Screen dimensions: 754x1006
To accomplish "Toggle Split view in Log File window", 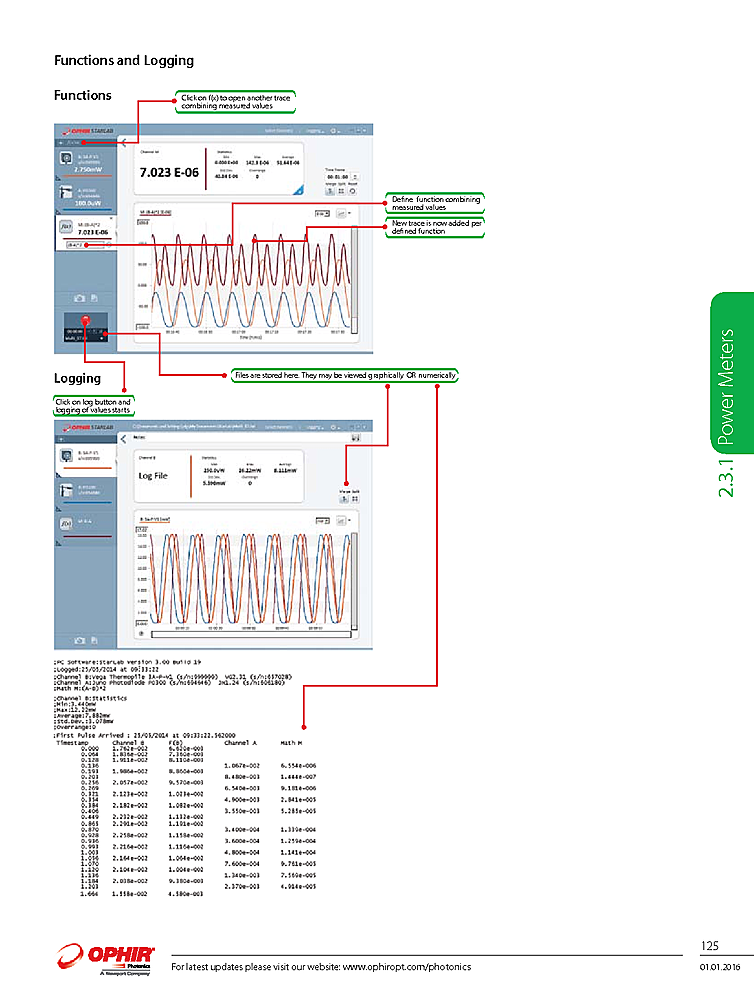I will pyautogui.click(x=355, y=500).
